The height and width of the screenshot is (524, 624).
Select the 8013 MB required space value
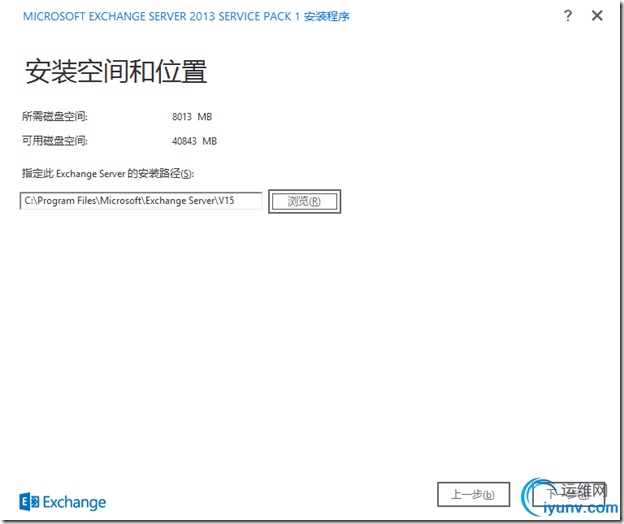point(192,117)
